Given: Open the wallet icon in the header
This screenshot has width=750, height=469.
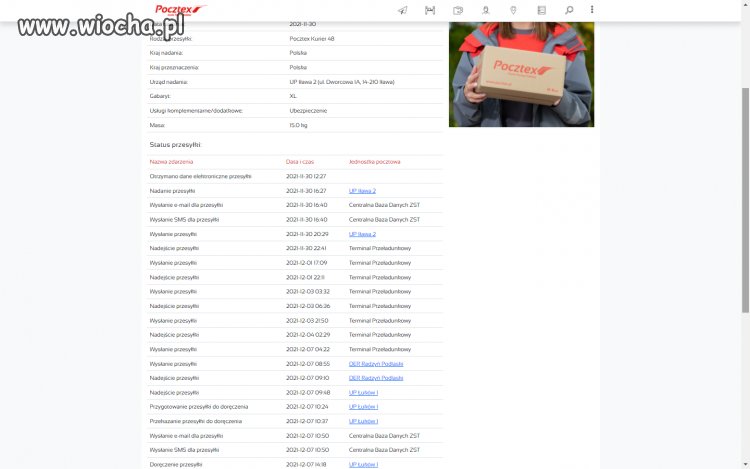Looking at the screenshot, I should click(x=458, y=10).
